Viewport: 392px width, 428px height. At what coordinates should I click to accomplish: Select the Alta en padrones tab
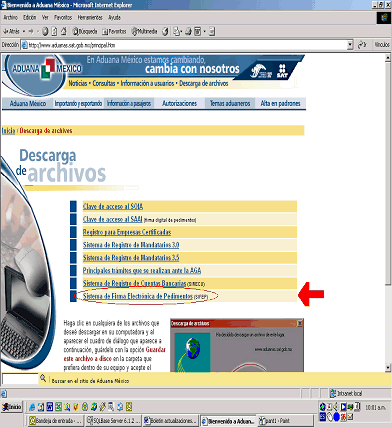280,104
